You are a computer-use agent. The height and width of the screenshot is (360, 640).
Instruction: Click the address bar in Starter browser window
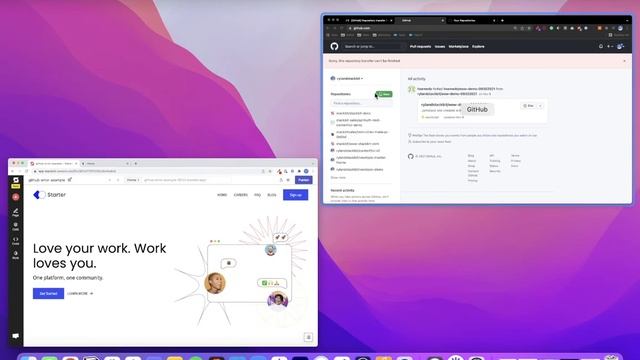point(147,171)
